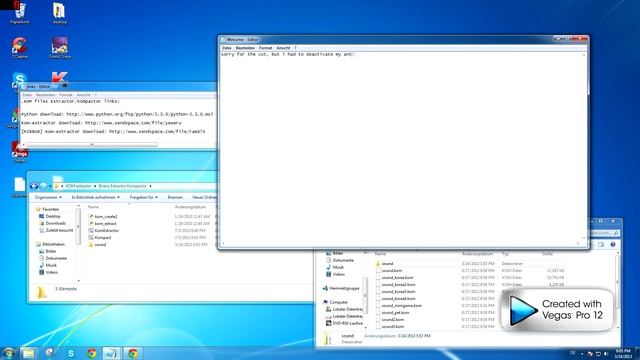Screen dimensions: 640x360
Task: Open the Papierkorb recycle bin desktop icon
Action: pos(20,13)
